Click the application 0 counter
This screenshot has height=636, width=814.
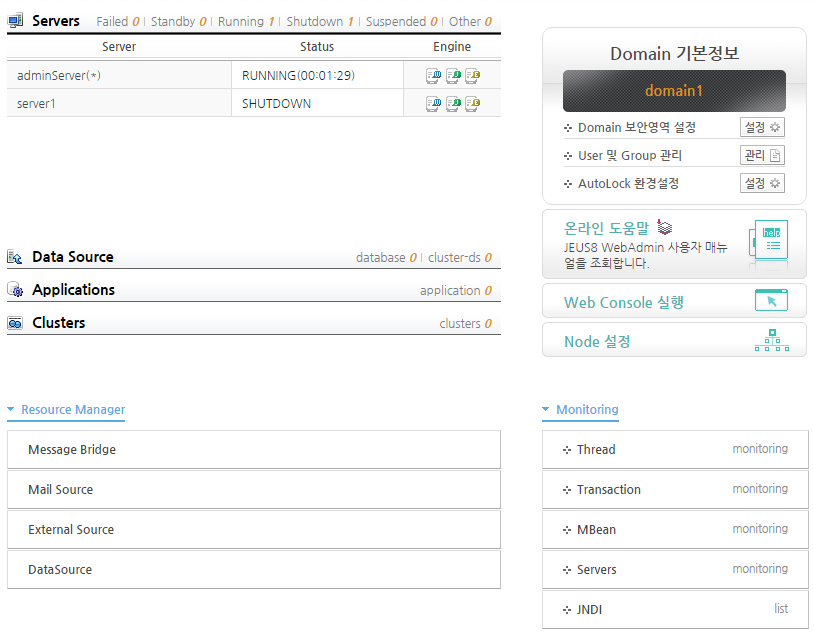(456, 291)
